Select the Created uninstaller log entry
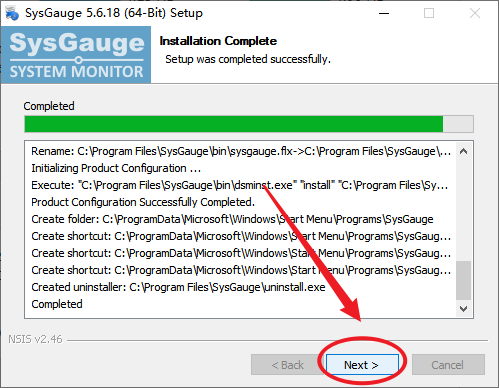 (178, 287)
